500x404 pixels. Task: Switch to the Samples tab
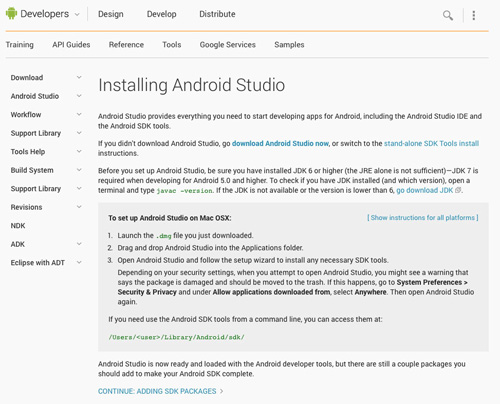289,45
